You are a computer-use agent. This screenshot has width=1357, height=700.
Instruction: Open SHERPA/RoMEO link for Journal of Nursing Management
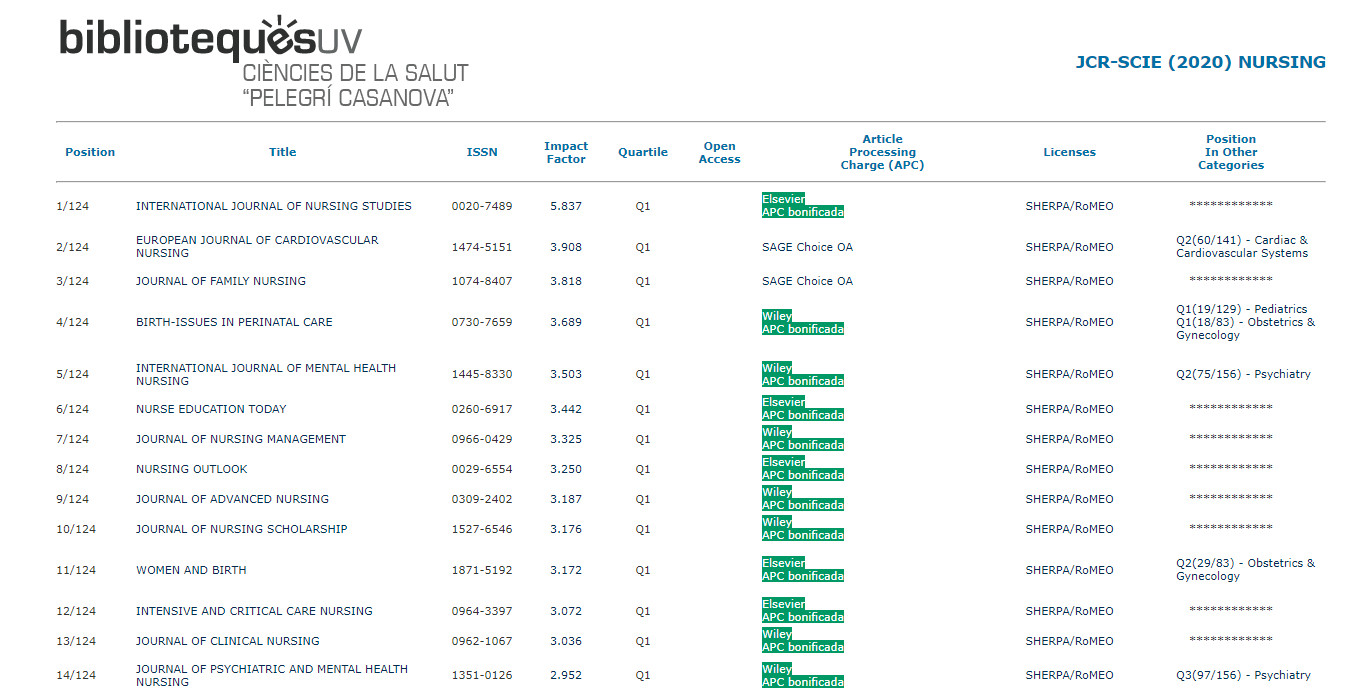(x=1069, y=439)
